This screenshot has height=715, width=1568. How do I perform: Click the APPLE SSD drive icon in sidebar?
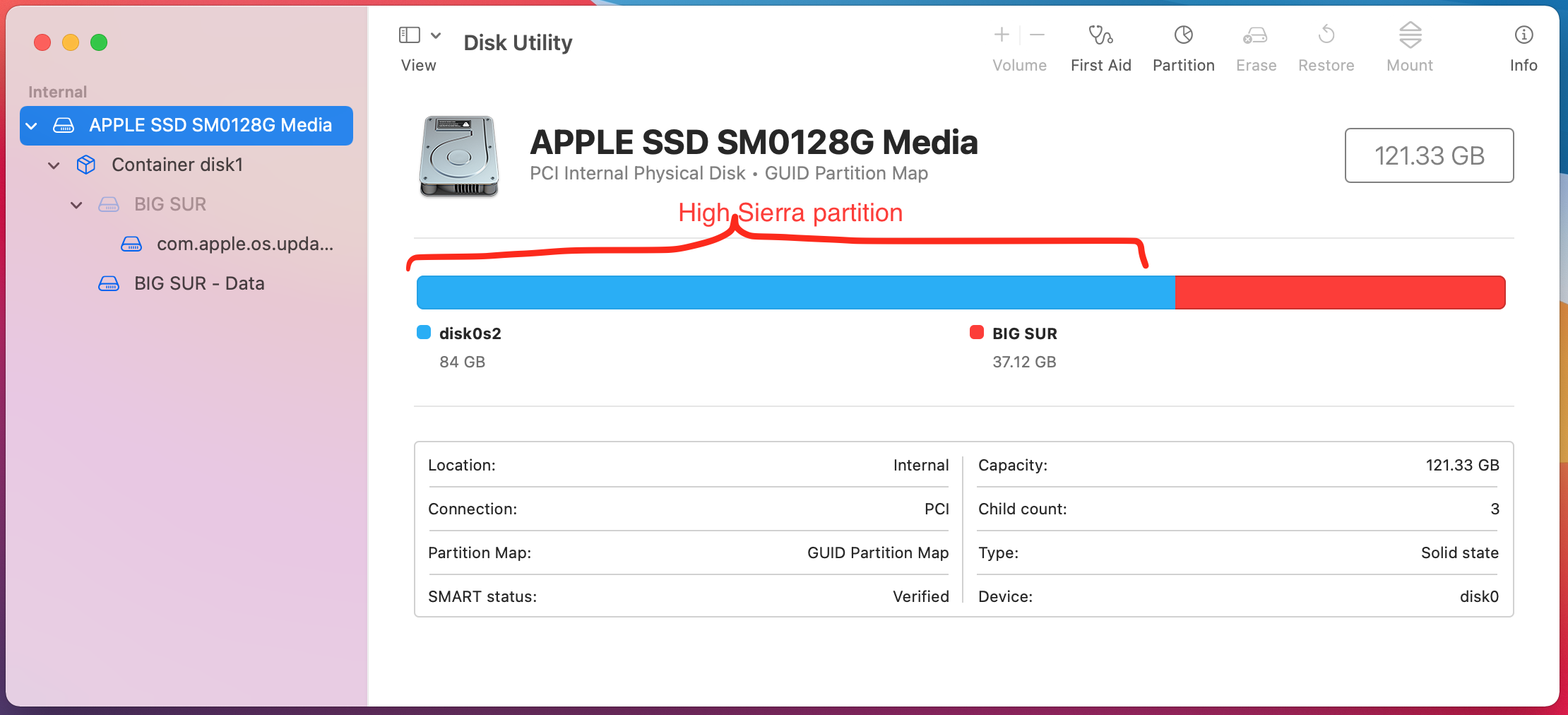point(64,125)
